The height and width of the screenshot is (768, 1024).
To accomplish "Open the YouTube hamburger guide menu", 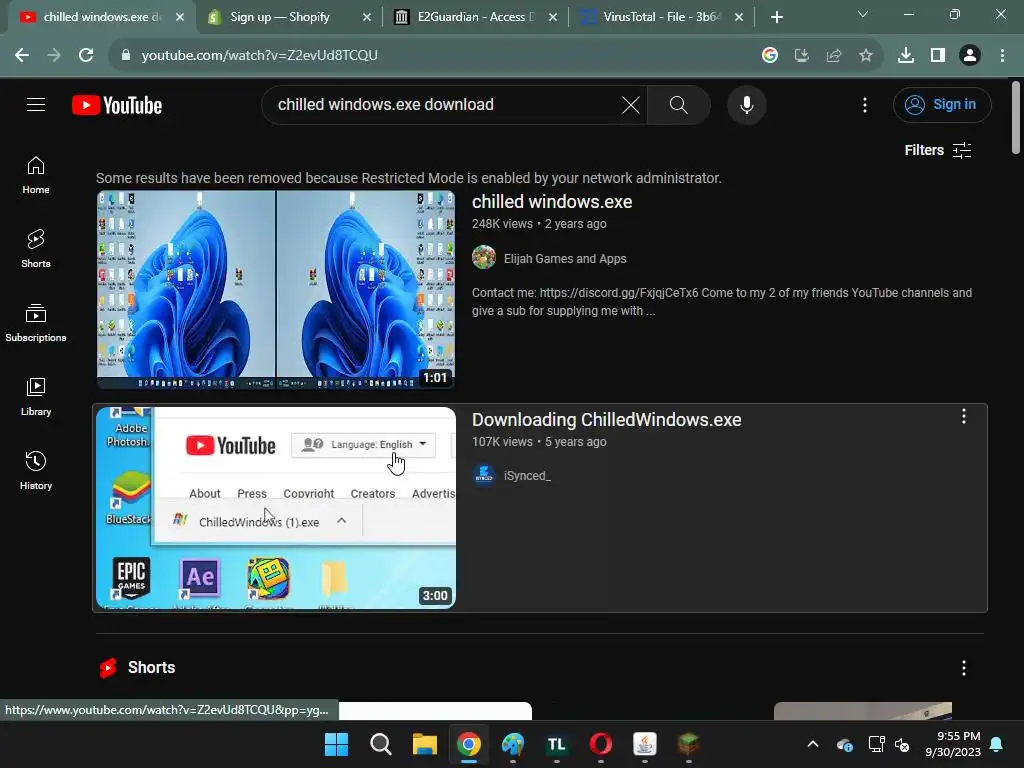I will [36, 104].
